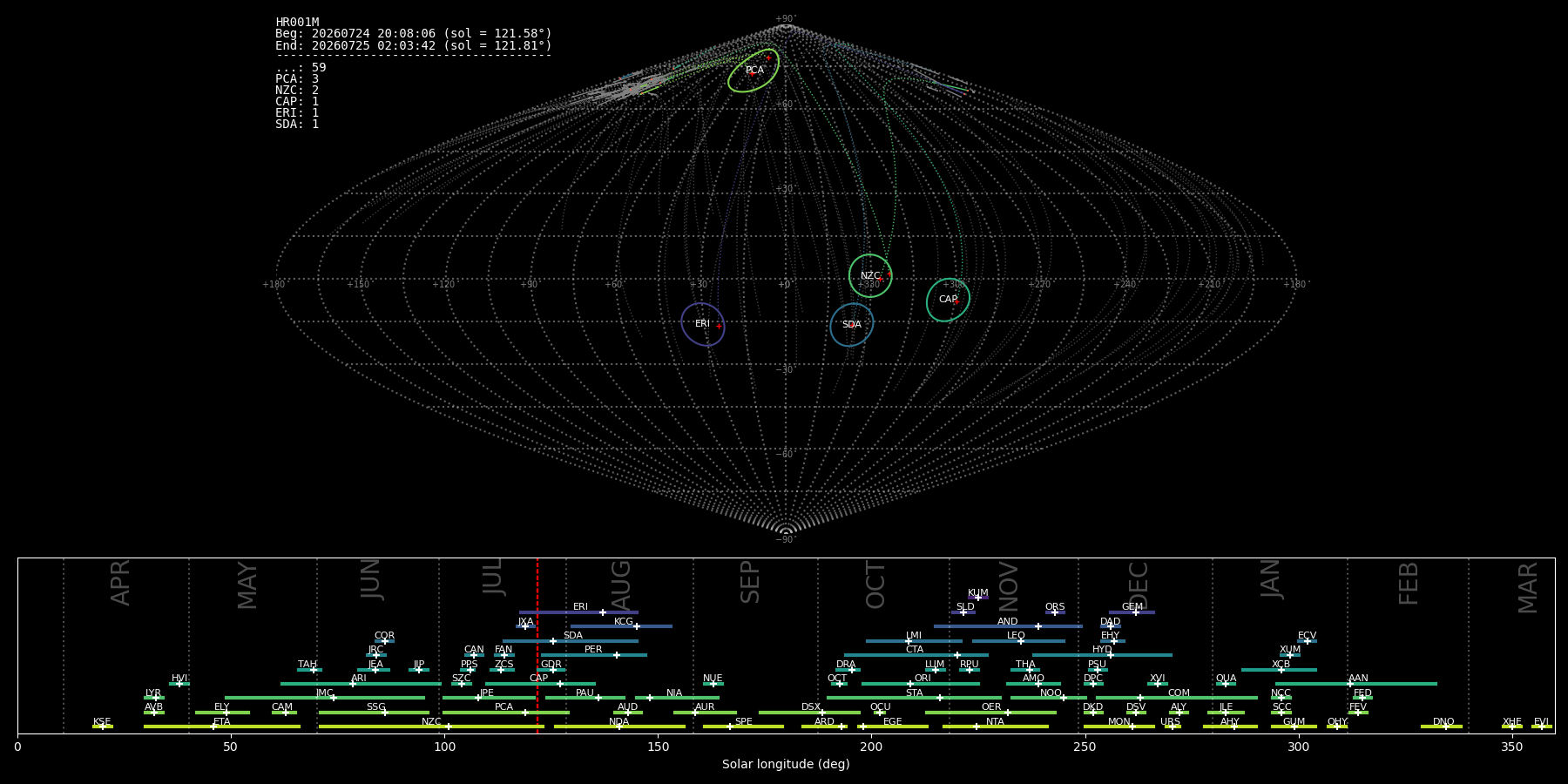
Task: Select the ETA shower activity bar
Action: pos(222,727)
